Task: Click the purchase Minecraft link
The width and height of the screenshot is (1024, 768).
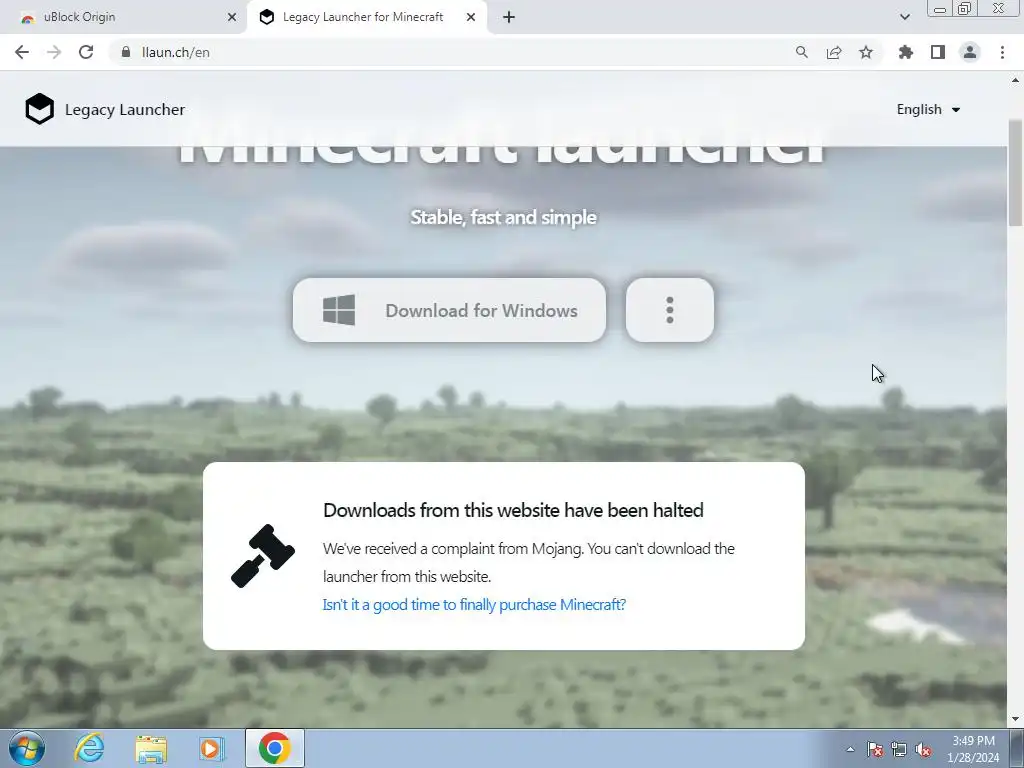Action: click(x=474, y=605)
